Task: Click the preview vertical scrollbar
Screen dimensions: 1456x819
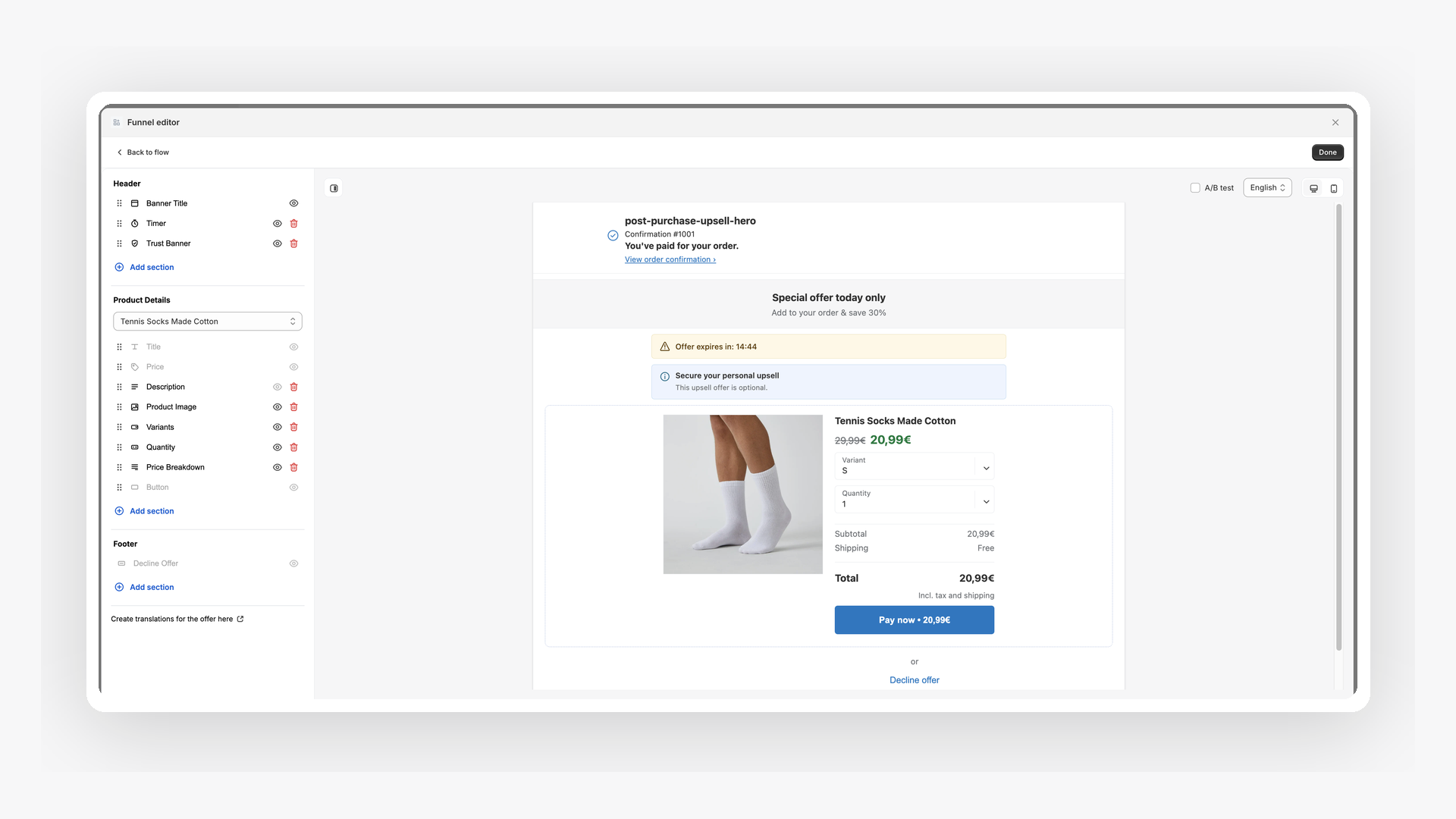Action: (x=1338, y=427)
